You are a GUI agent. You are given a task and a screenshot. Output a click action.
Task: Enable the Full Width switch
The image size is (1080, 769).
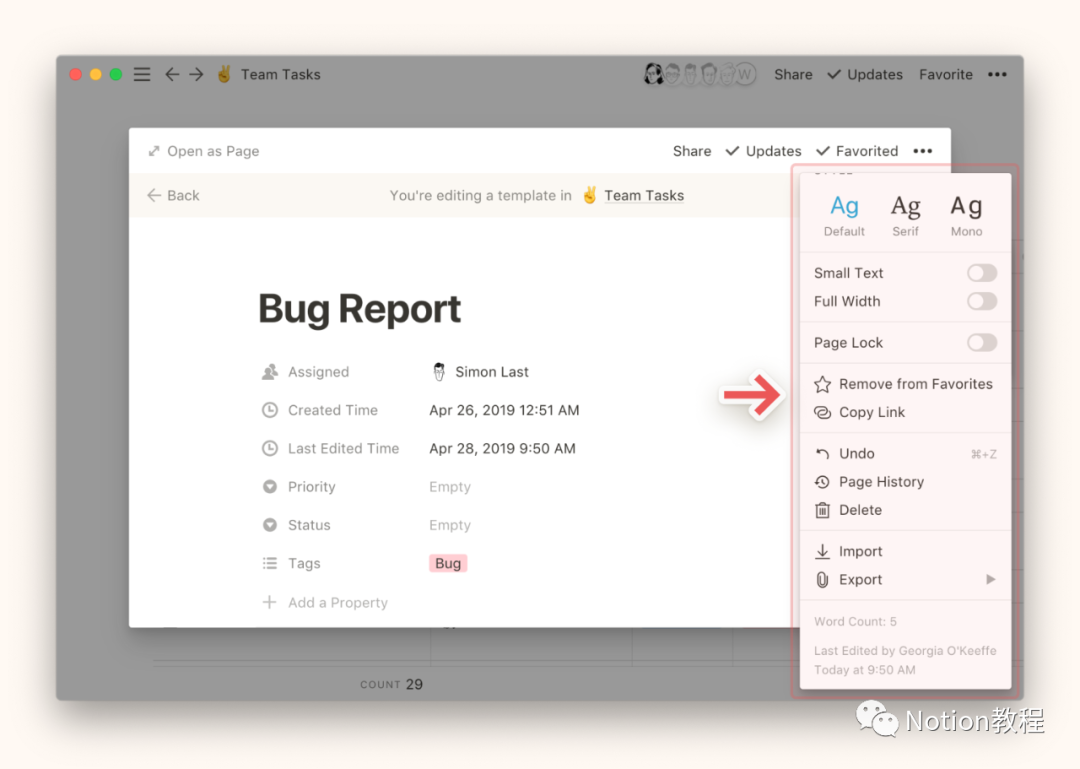click(x=981, y=301)
